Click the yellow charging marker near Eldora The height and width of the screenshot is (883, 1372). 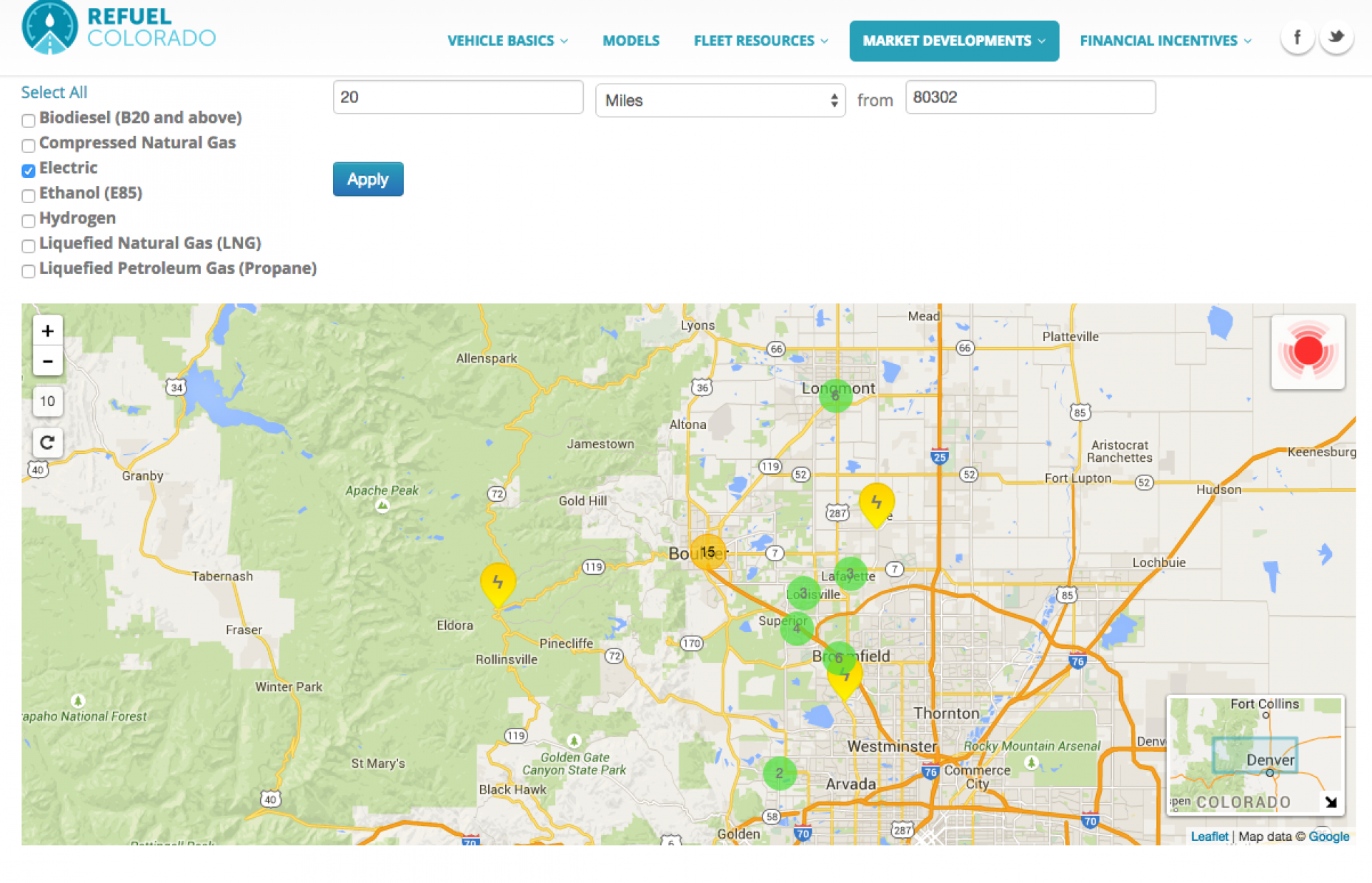pos(498,582)
